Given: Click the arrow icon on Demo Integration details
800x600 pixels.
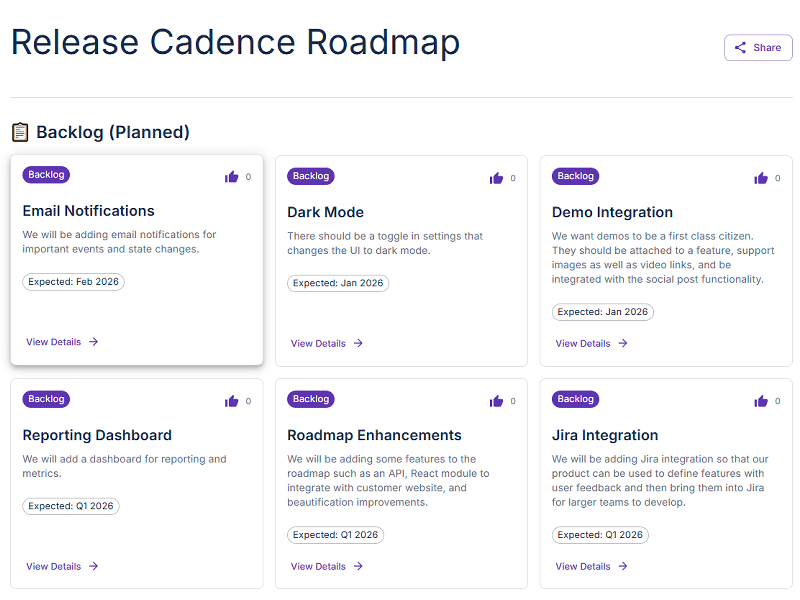Looking at the screenshot, I should [624, 343].
